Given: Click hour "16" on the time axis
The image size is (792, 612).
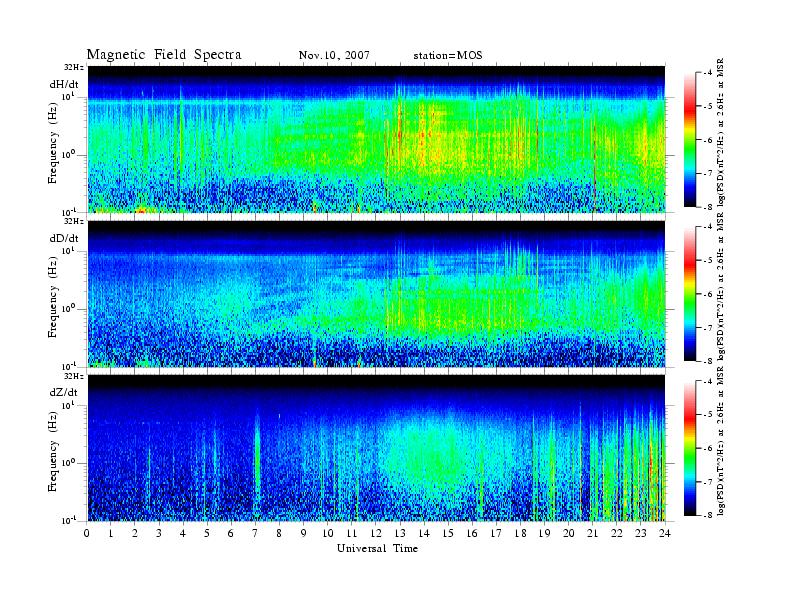Looking at the screenshot, I should coord(472,533).
